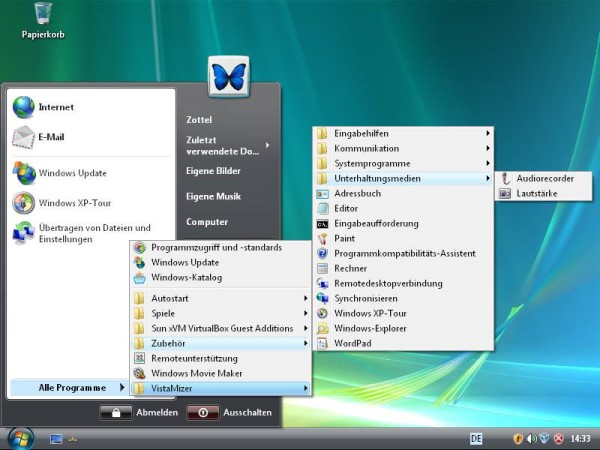Open Rechner calculator entry

pos(350,268)
